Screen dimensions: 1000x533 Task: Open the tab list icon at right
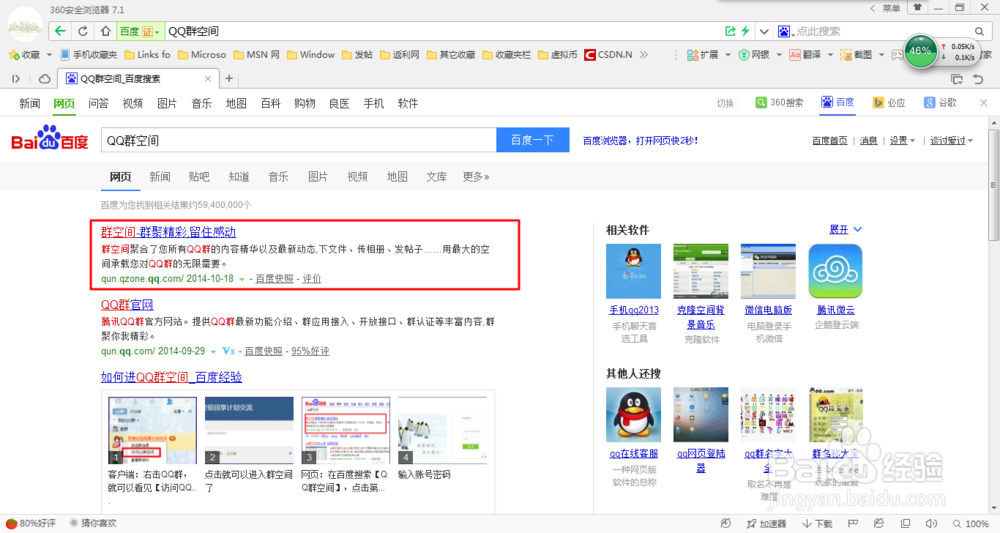pyautogui.click(x=957, y=79)
